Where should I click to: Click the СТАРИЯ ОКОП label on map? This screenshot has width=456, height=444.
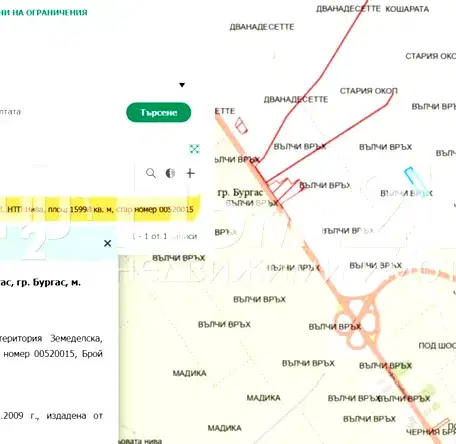[369, 91]
